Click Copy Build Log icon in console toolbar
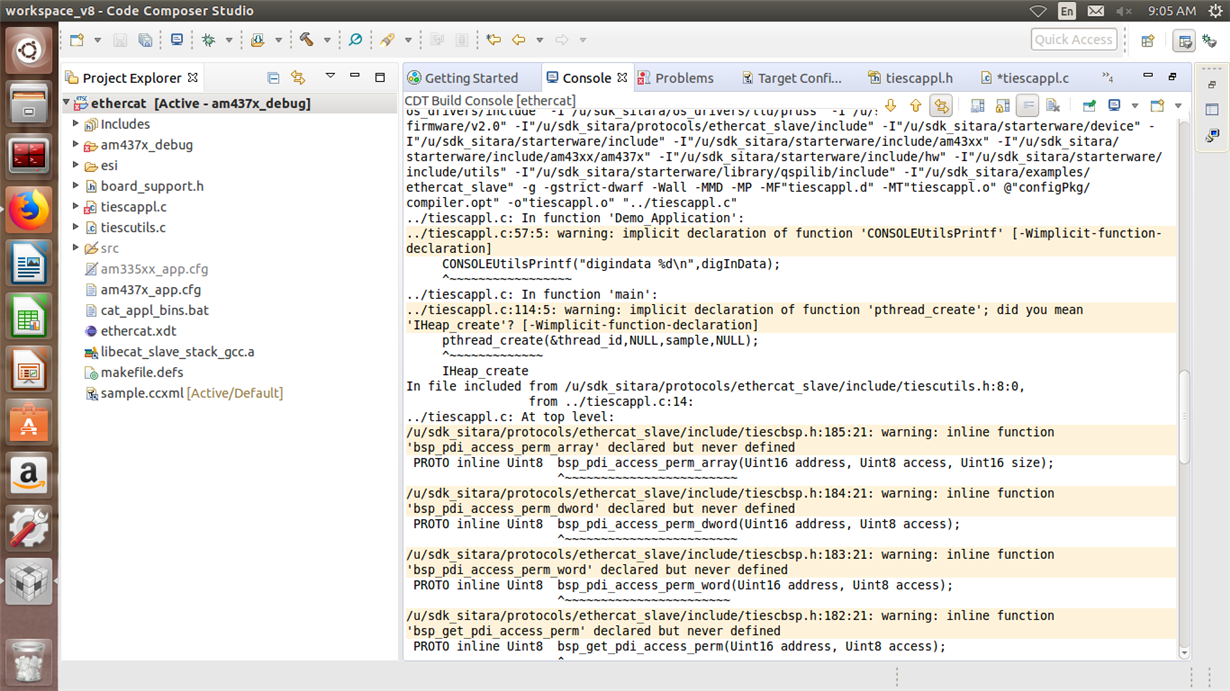Viewport: 1230px width, 691px height. [977, 105]
